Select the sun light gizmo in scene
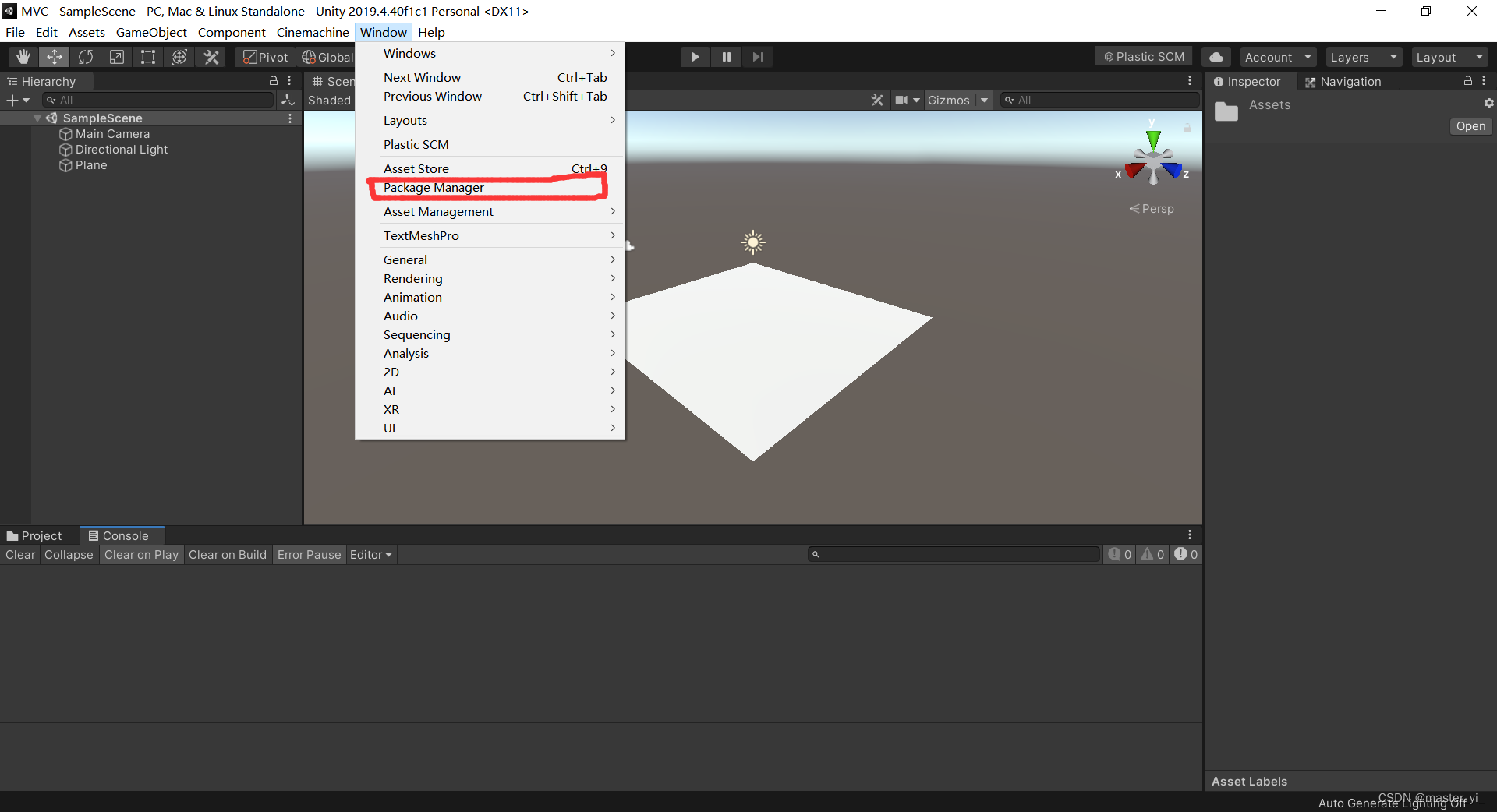 point(753,243)
